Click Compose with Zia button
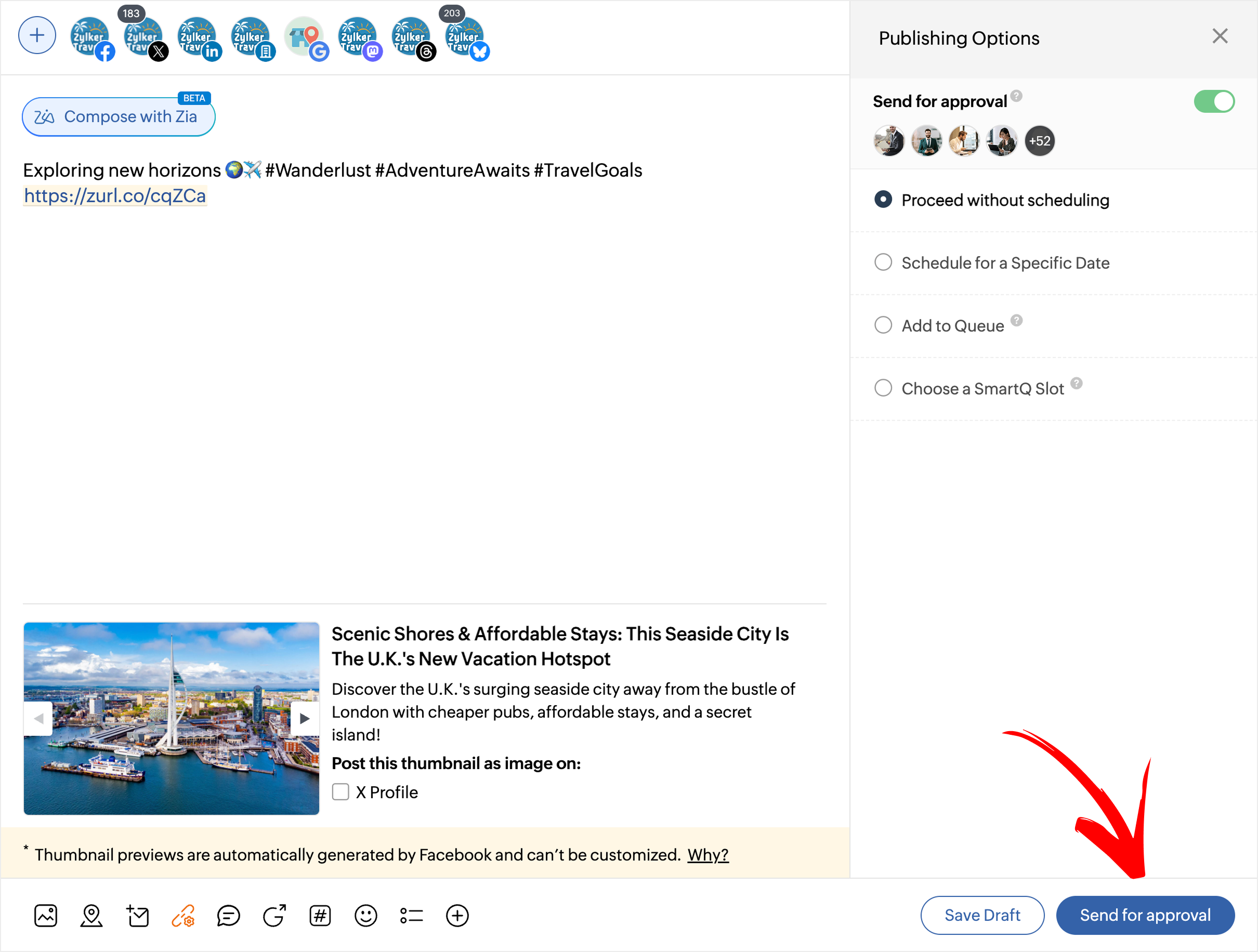This screenshot has width=1258, height=952. [119, 116]
